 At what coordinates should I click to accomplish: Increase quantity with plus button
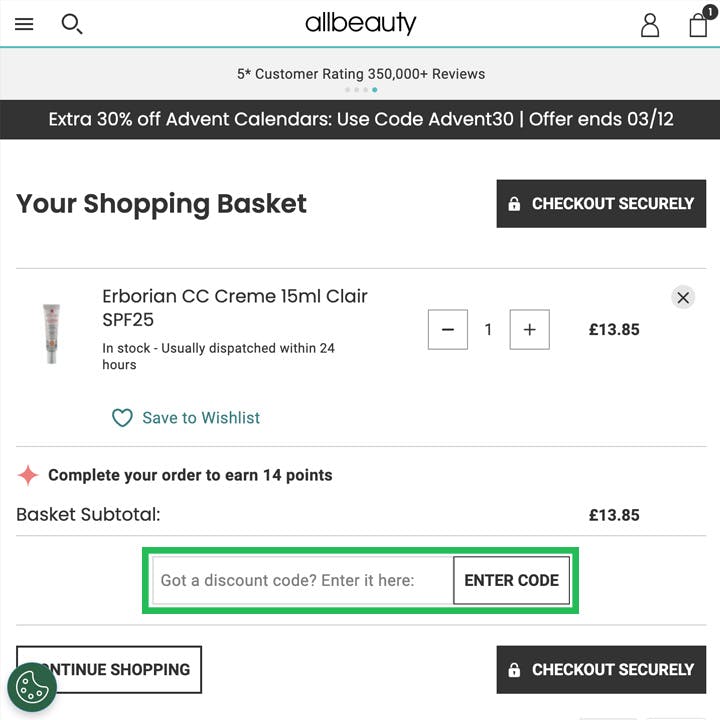530,330
